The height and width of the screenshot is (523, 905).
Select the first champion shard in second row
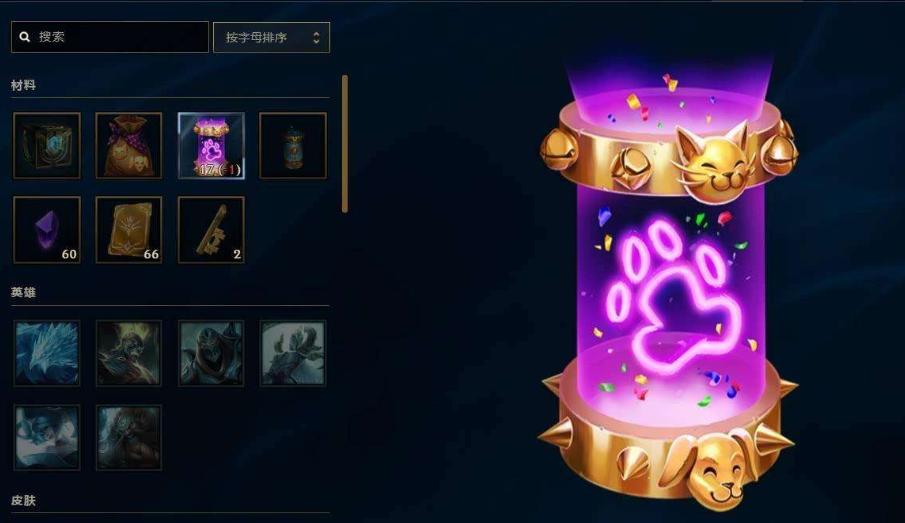[x=47, y=437]
